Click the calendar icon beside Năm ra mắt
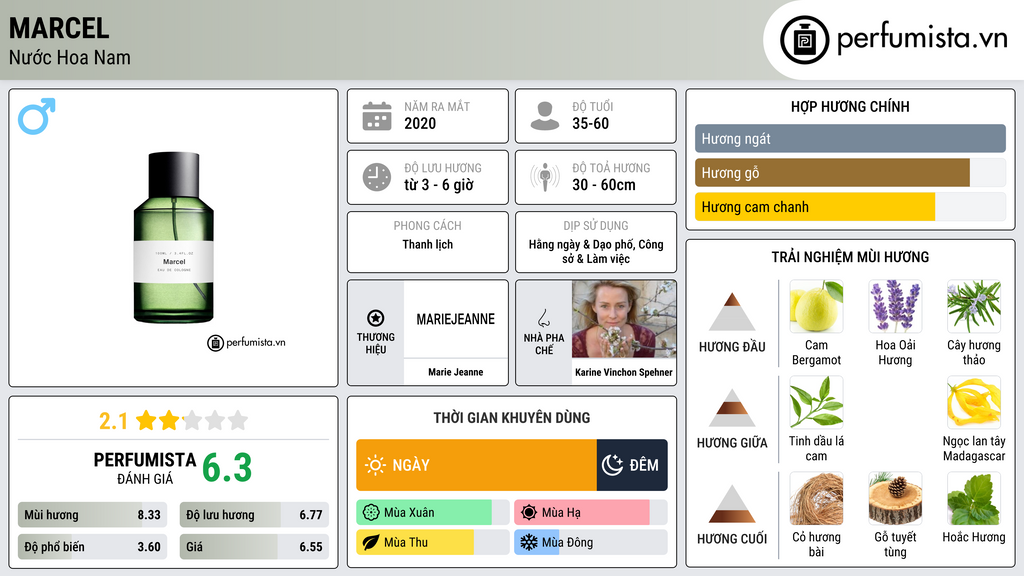1024x576 pixels. [377, 116]
